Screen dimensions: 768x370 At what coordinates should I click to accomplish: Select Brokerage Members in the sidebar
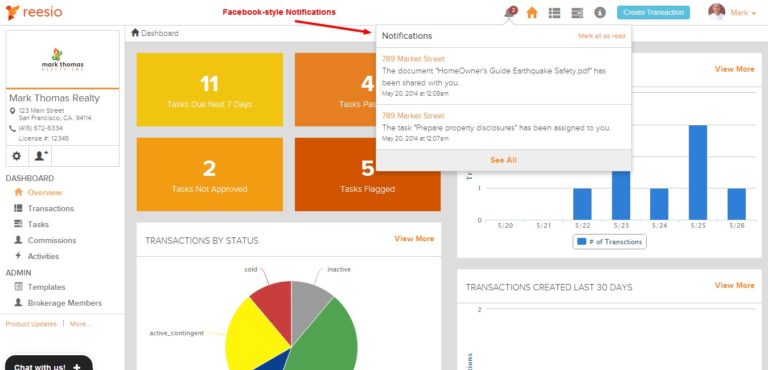tap(64, 303)
